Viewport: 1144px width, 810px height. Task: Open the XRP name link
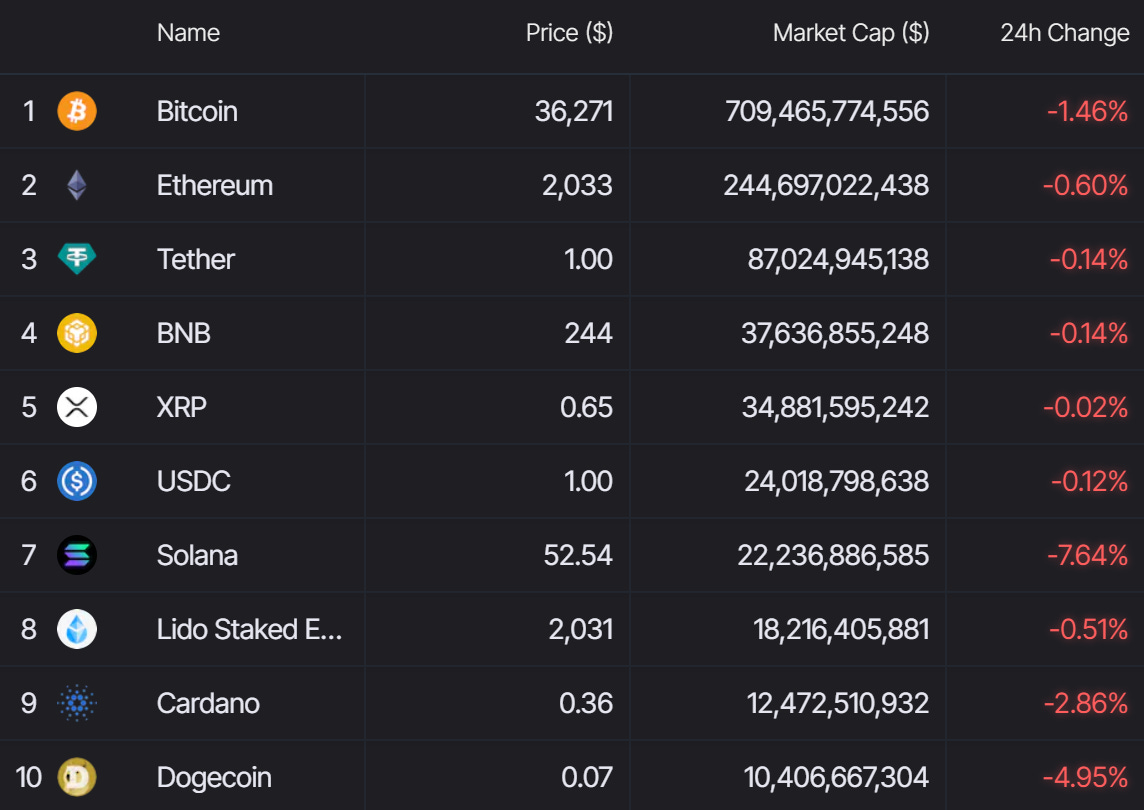click(182, 407)
